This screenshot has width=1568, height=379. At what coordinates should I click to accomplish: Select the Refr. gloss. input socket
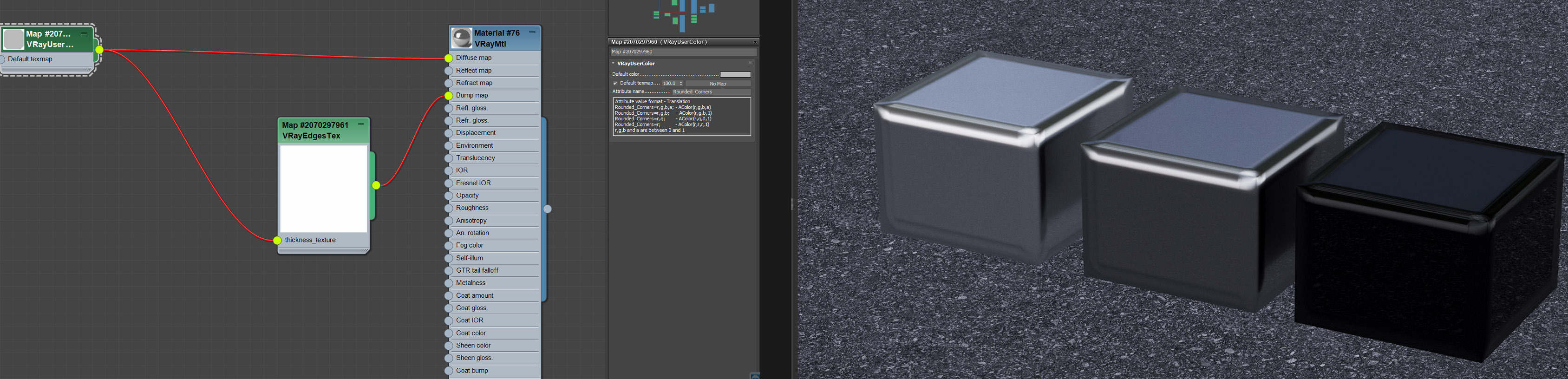(449, 120)
